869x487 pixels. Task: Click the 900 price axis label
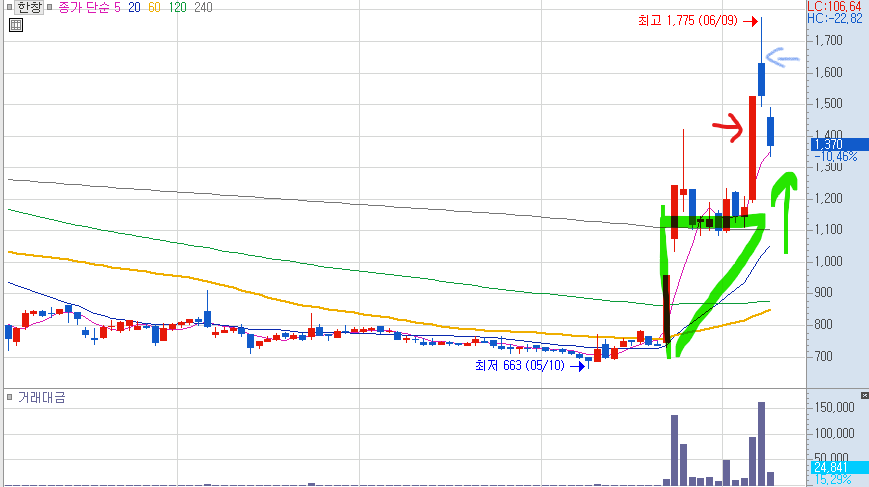[x=824, y=293]
